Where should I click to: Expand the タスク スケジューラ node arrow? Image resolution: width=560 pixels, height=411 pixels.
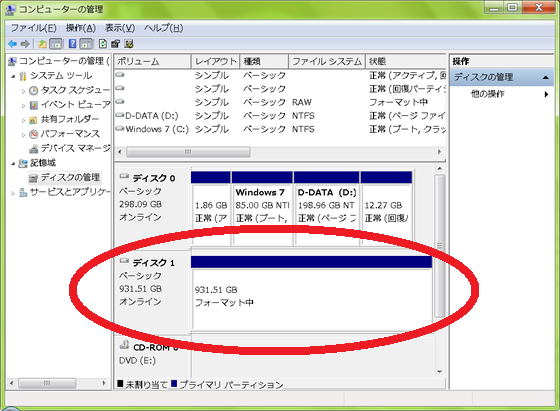[x=24, y=91]
